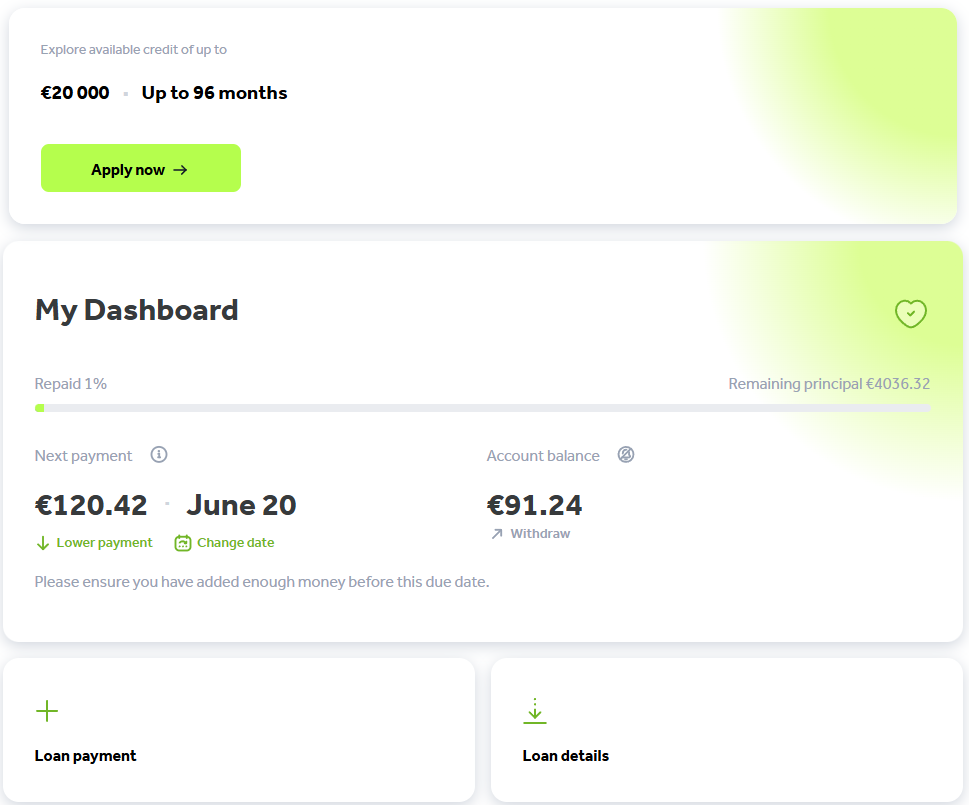Click the Remaining principal €4036.32 text
This screenshot has height=805, width=969.
[x=829, y=384]
